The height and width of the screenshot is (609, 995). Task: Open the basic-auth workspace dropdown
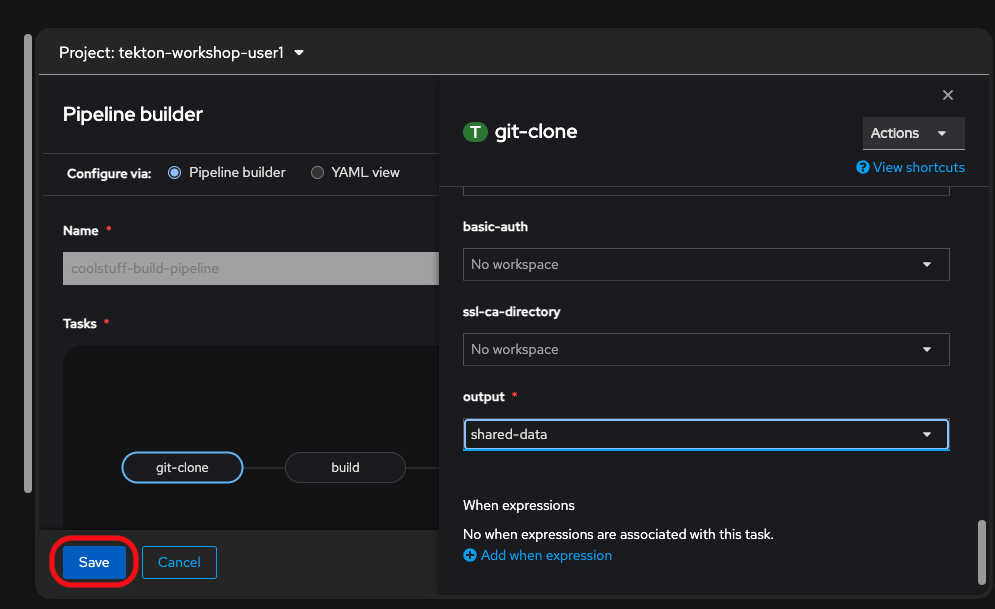705,264
